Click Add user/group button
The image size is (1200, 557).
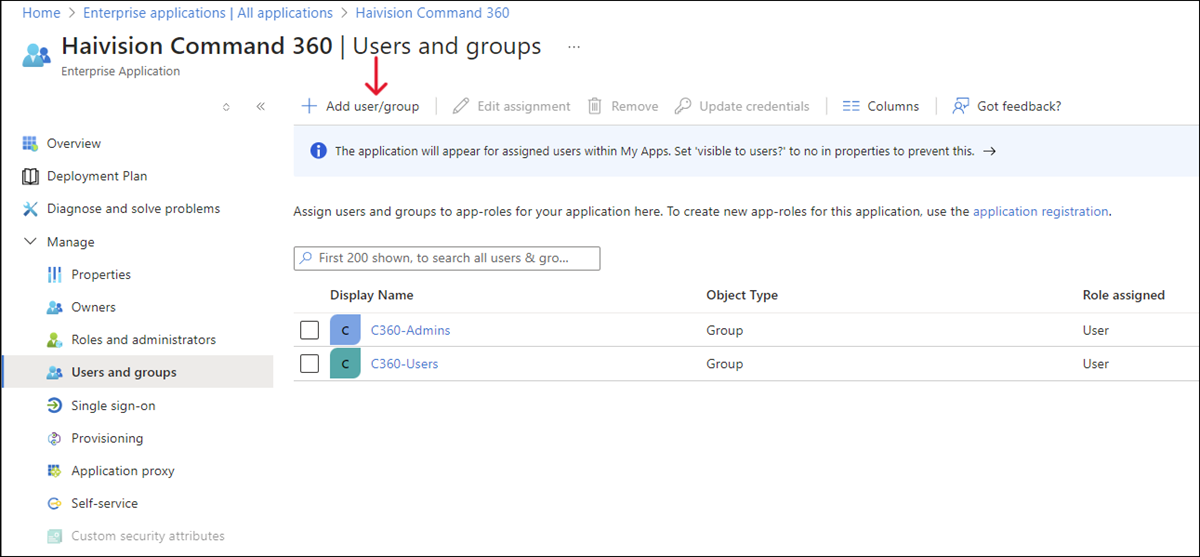[361, 106]
